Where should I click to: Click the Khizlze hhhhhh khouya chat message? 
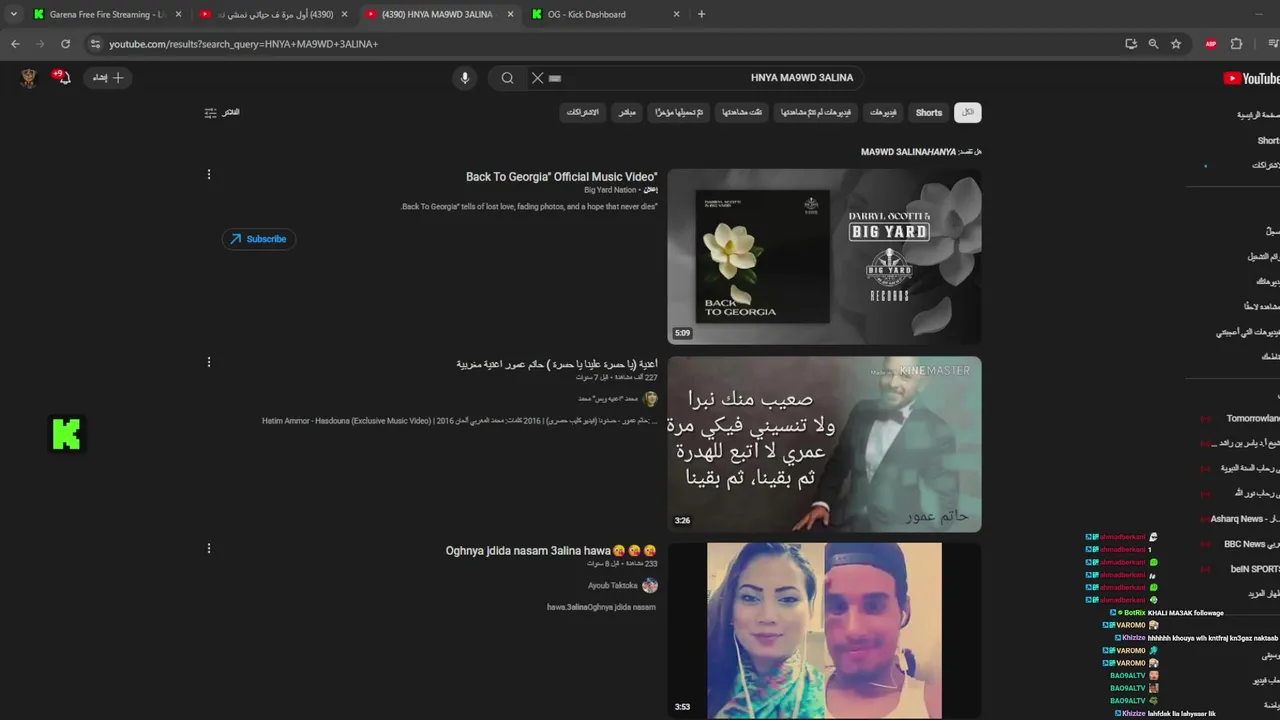pyautogui.click(x=1196, y=638)
